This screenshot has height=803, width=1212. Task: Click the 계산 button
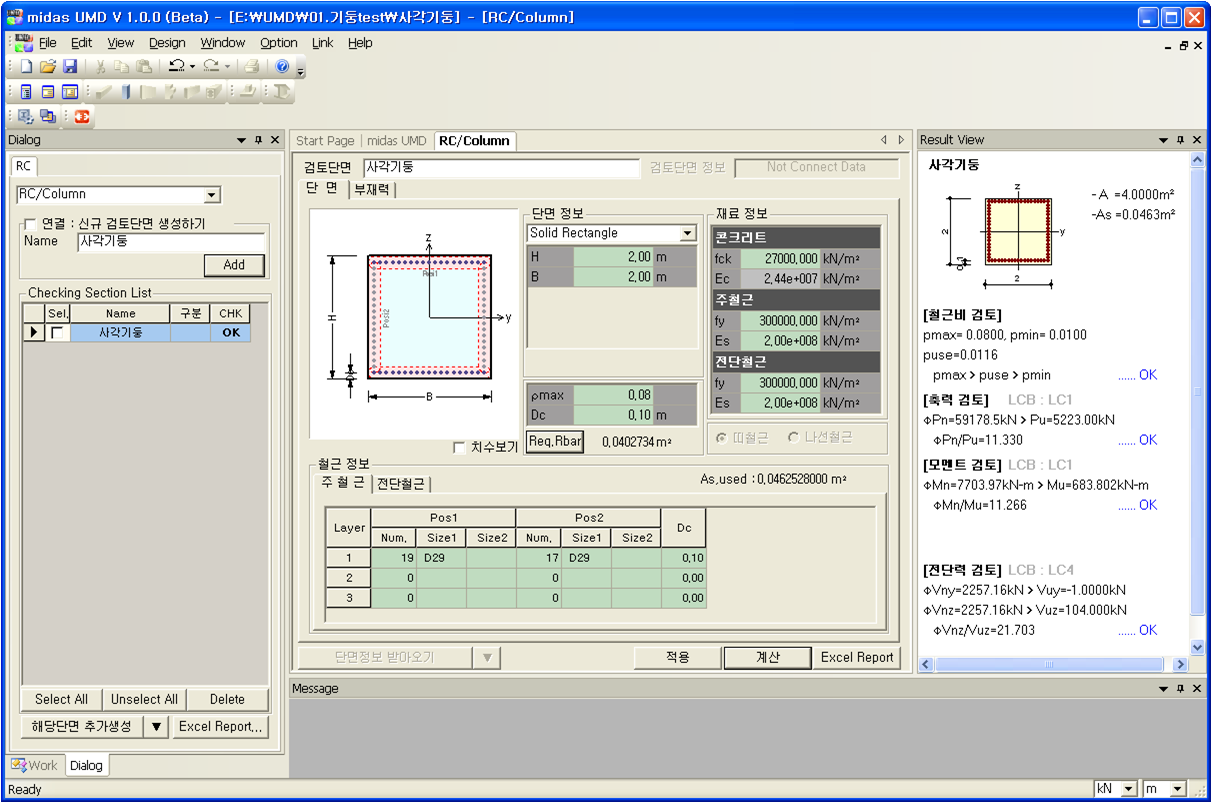(767, 658)
